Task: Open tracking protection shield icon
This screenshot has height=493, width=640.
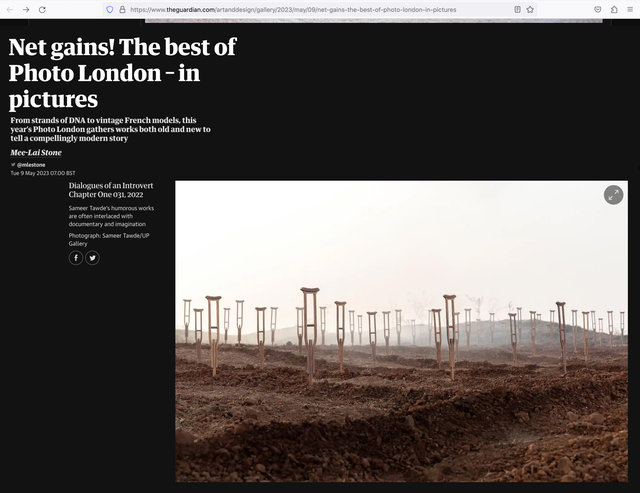Action: pyautogui.click(x=109, y=9)
